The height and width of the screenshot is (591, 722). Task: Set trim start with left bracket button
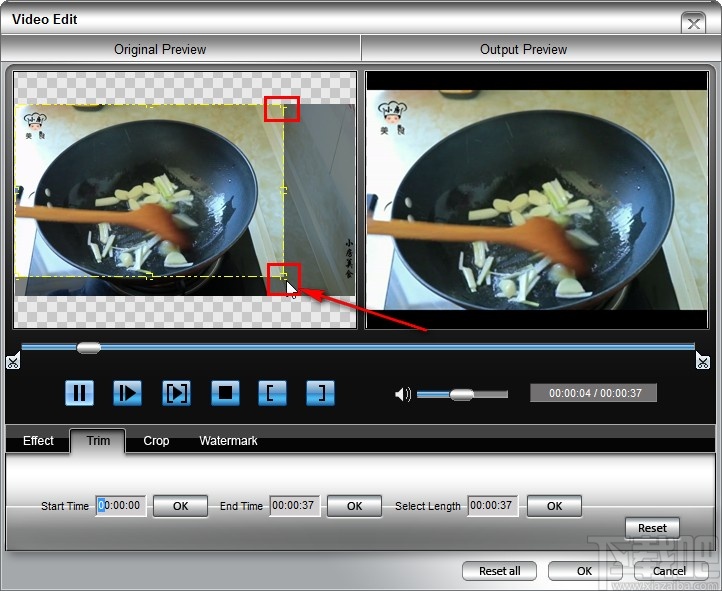click(272, 393)
